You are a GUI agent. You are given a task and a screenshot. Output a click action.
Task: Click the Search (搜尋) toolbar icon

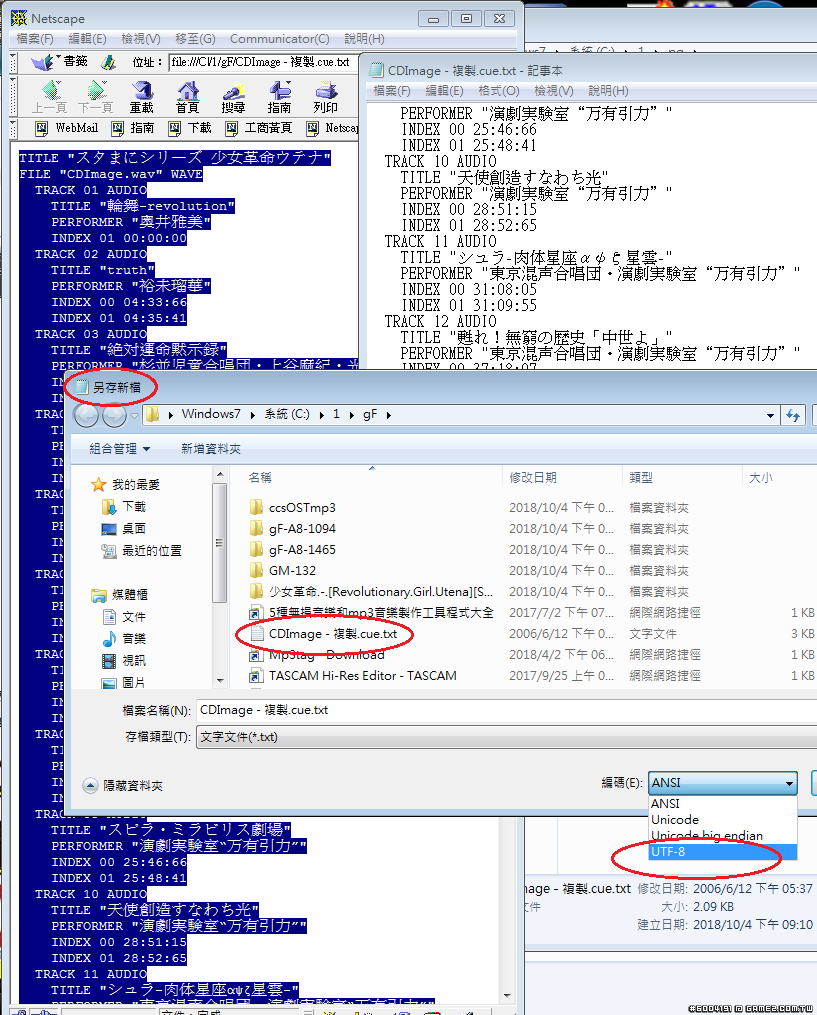pyautogui.click(x=233, y=97)
